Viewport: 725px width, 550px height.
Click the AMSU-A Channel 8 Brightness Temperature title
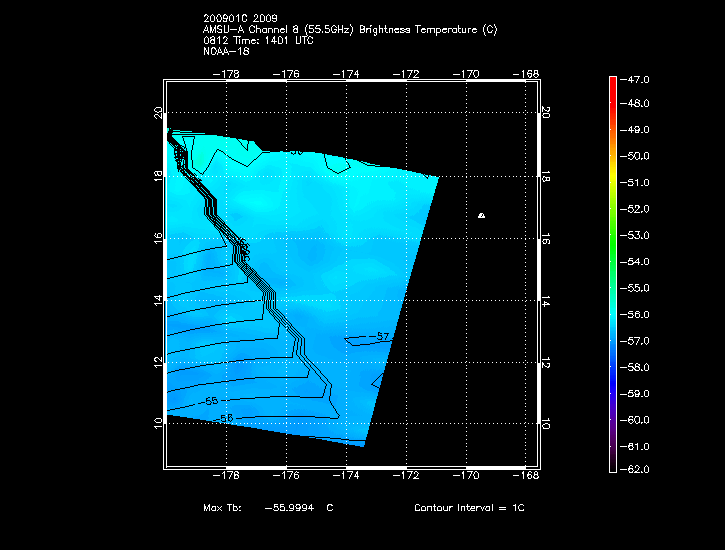[x=349, y=30]
